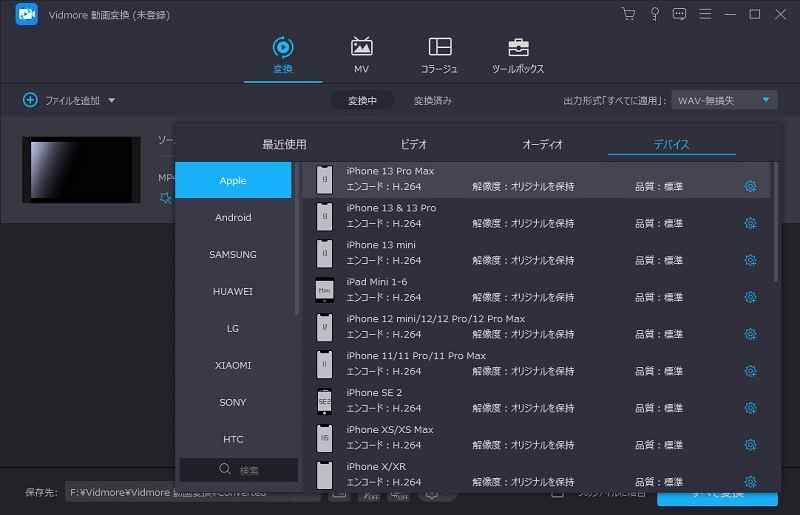Click the iPhone 13 mini device icon
800x515 pixels.
point(324,254)
